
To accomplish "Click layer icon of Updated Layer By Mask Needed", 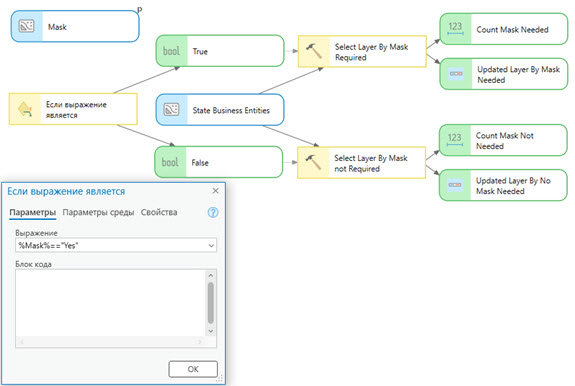I will pos(456,74).
